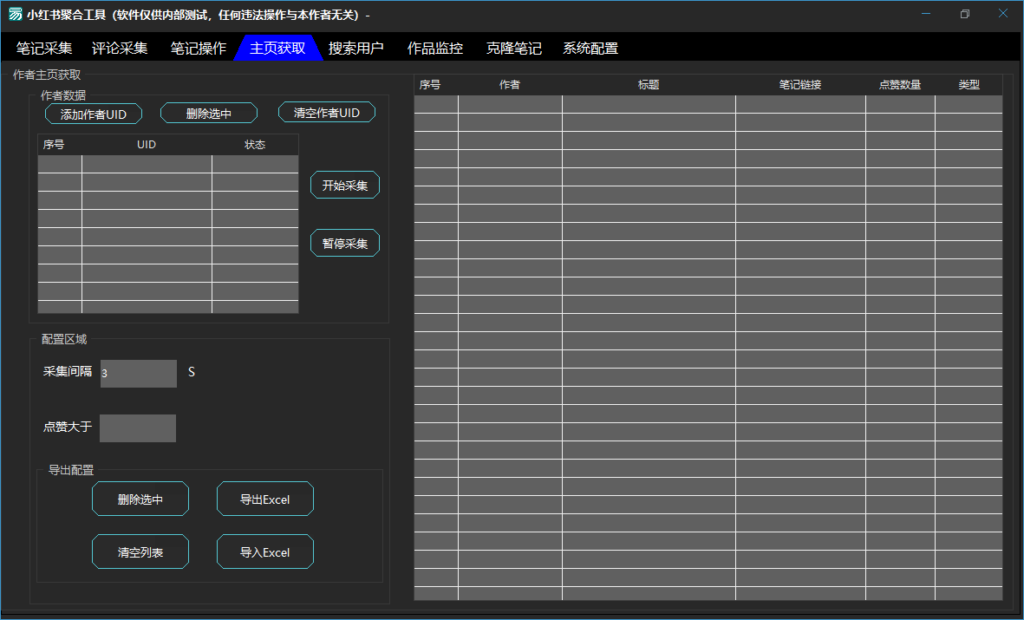Click 删除选中 in the 作者数据 section
This screenshot has width=1024, height=620.
(x=209, y=113)
